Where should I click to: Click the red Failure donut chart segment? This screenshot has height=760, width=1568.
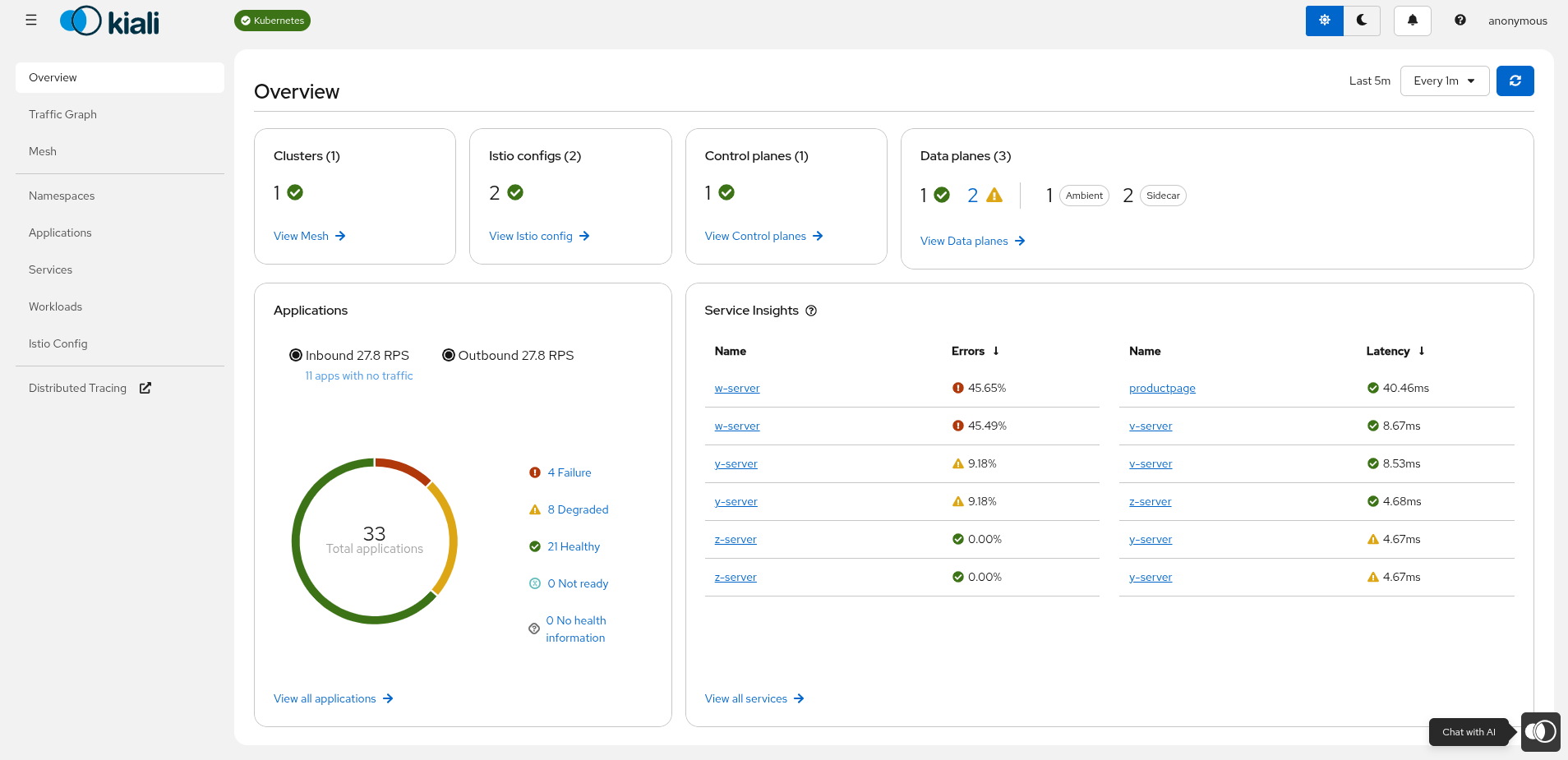(404, 470)
